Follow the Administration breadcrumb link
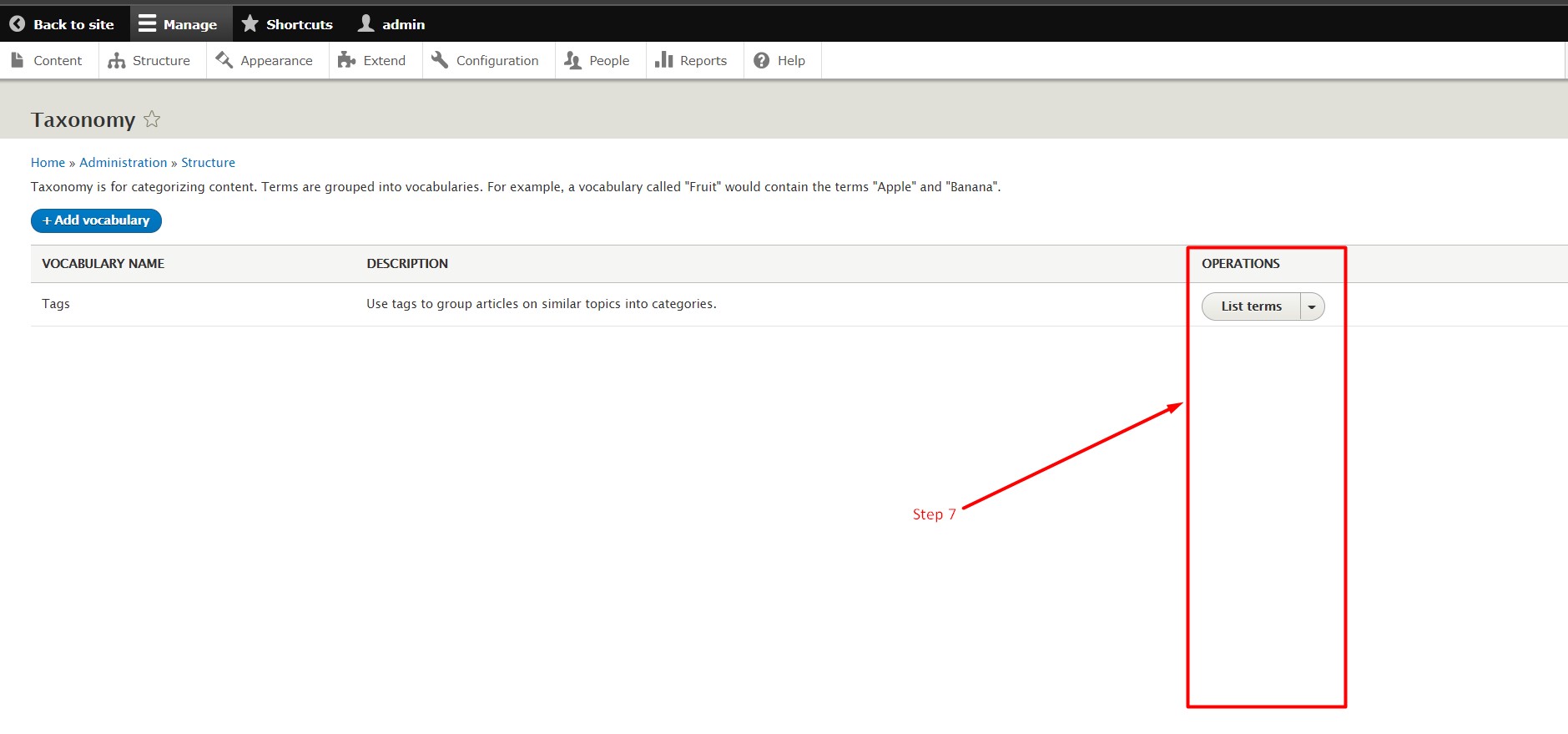Screen dimensions: 1568x734 tap(124, 163)
